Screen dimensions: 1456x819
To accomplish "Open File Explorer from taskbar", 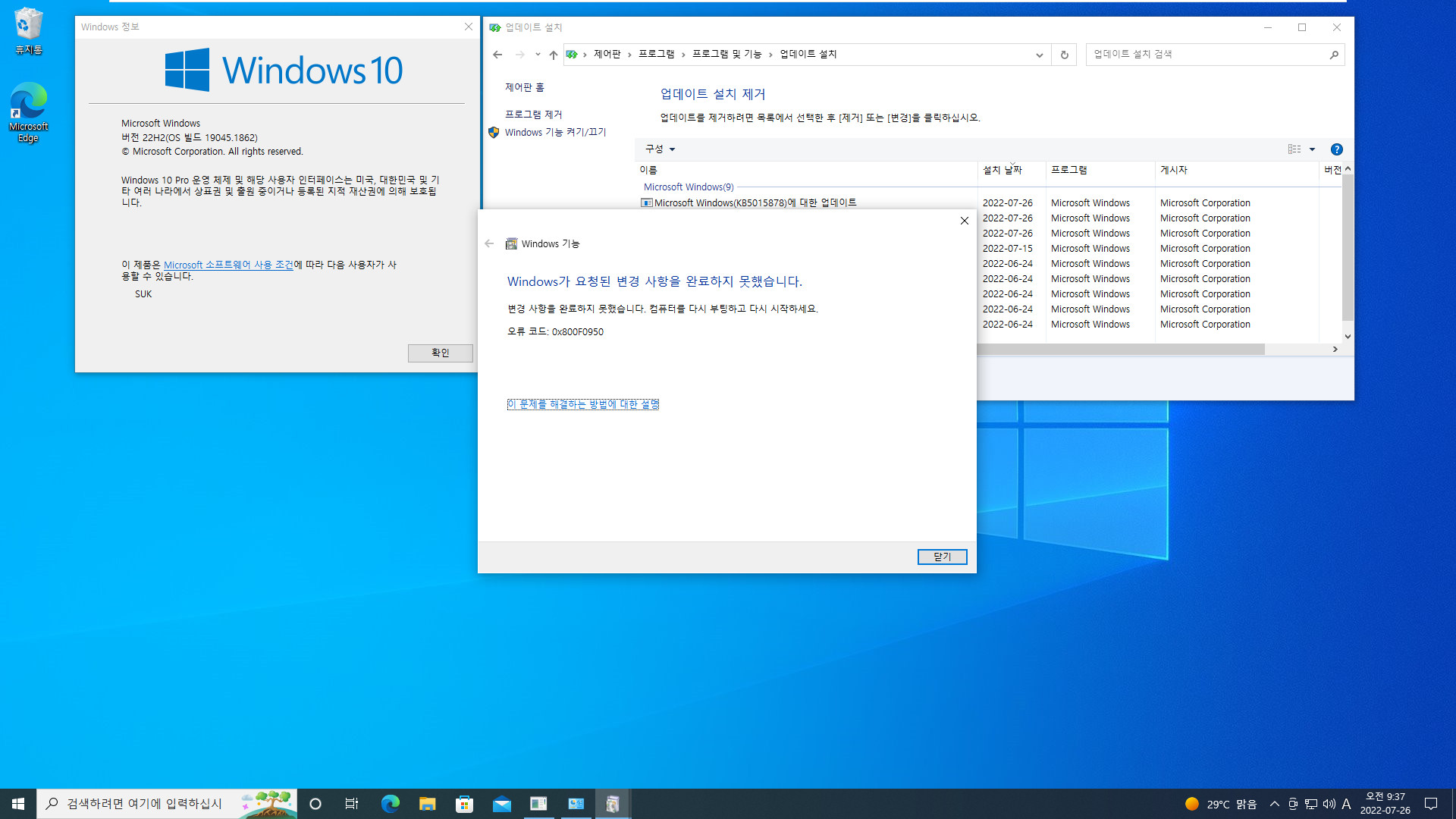I will [427, 804].
